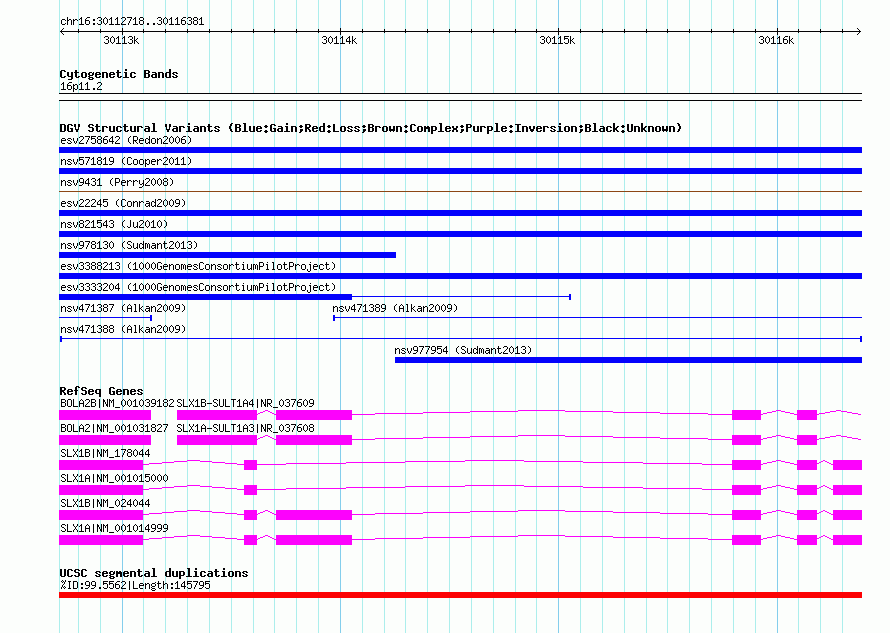890x633 pixels.
Task: Click the red segmental duplication bar
Action: click(x=460, y=595)
